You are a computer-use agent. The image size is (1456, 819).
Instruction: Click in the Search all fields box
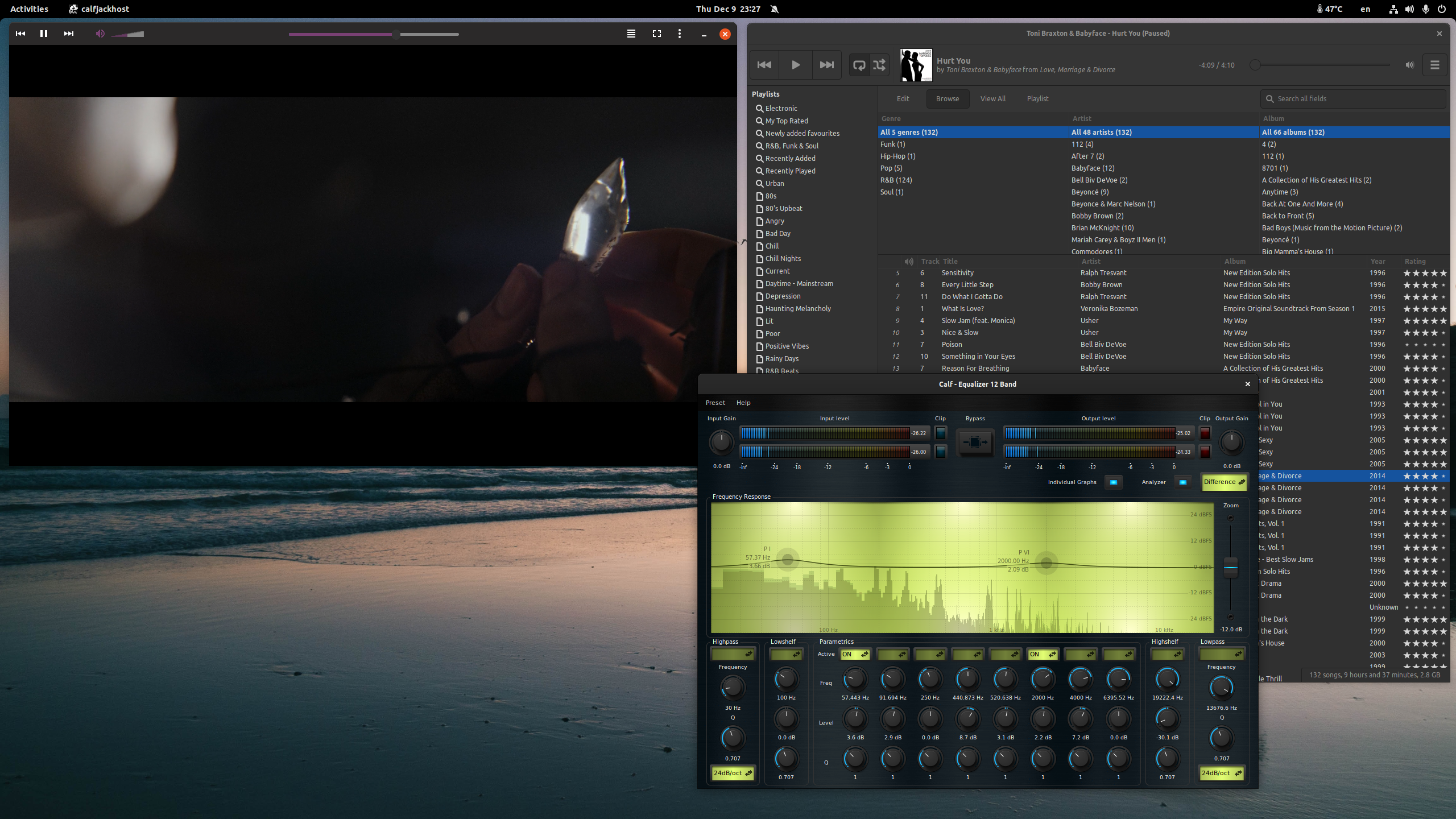[1354, 98]
